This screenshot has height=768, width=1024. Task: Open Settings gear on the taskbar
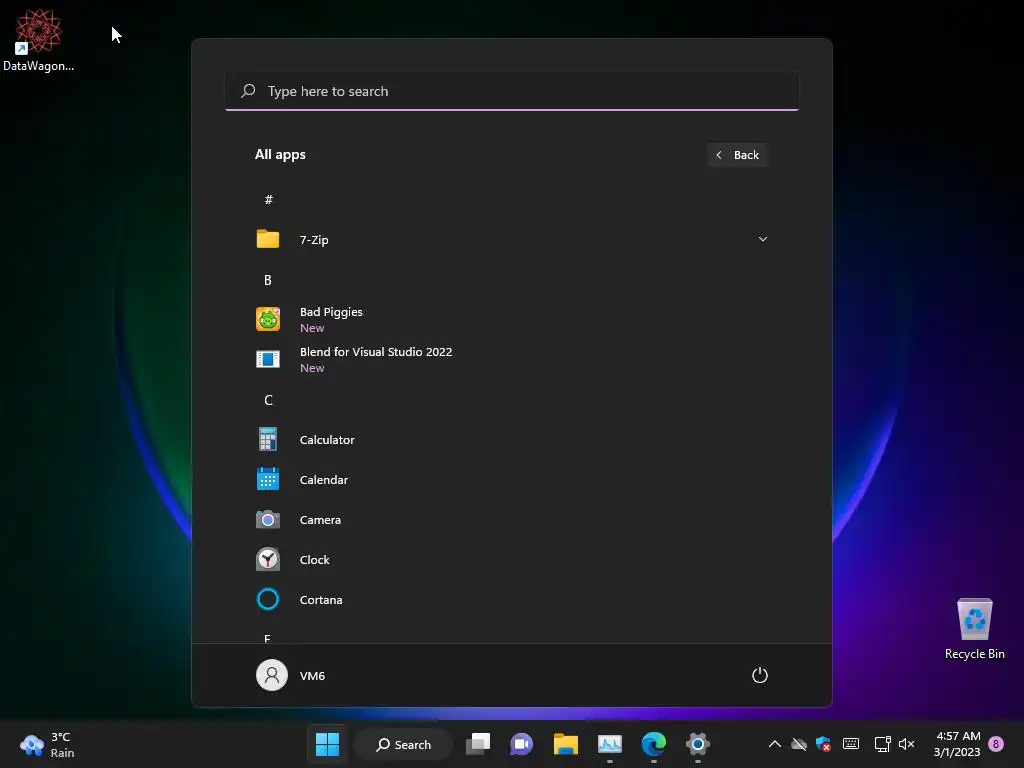[x=697, y=744]
